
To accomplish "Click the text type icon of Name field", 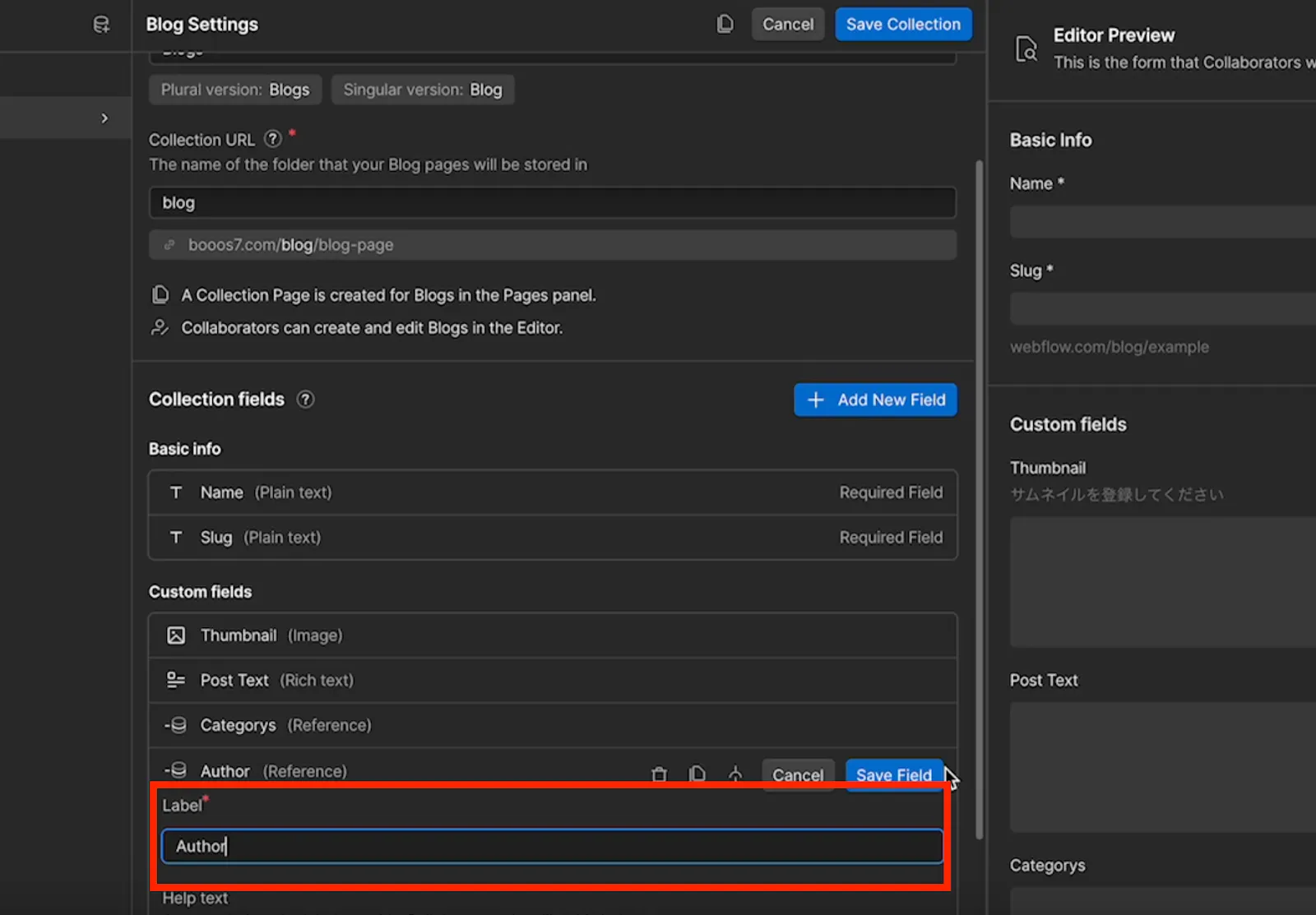I will [176, 492].
